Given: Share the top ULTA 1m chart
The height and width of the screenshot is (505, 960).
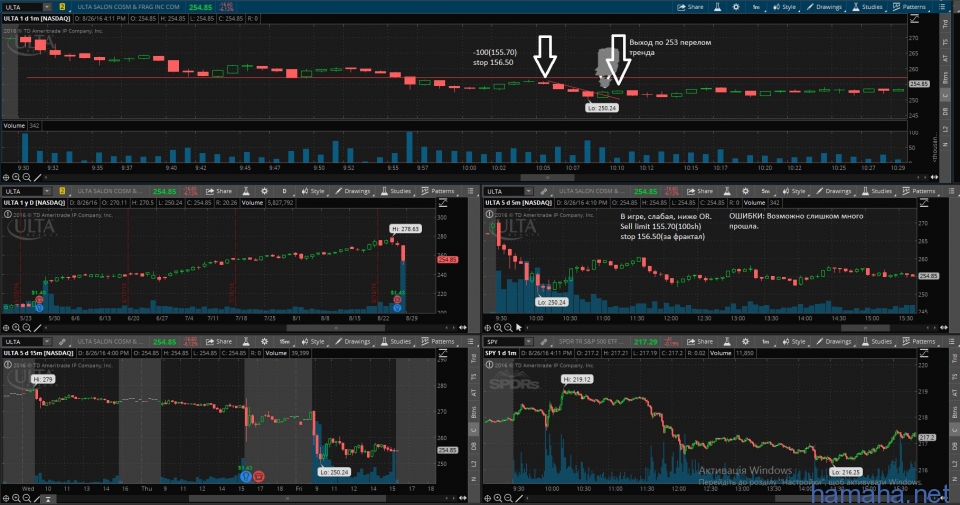Looking at the screenshot, I should coord(690,7).
